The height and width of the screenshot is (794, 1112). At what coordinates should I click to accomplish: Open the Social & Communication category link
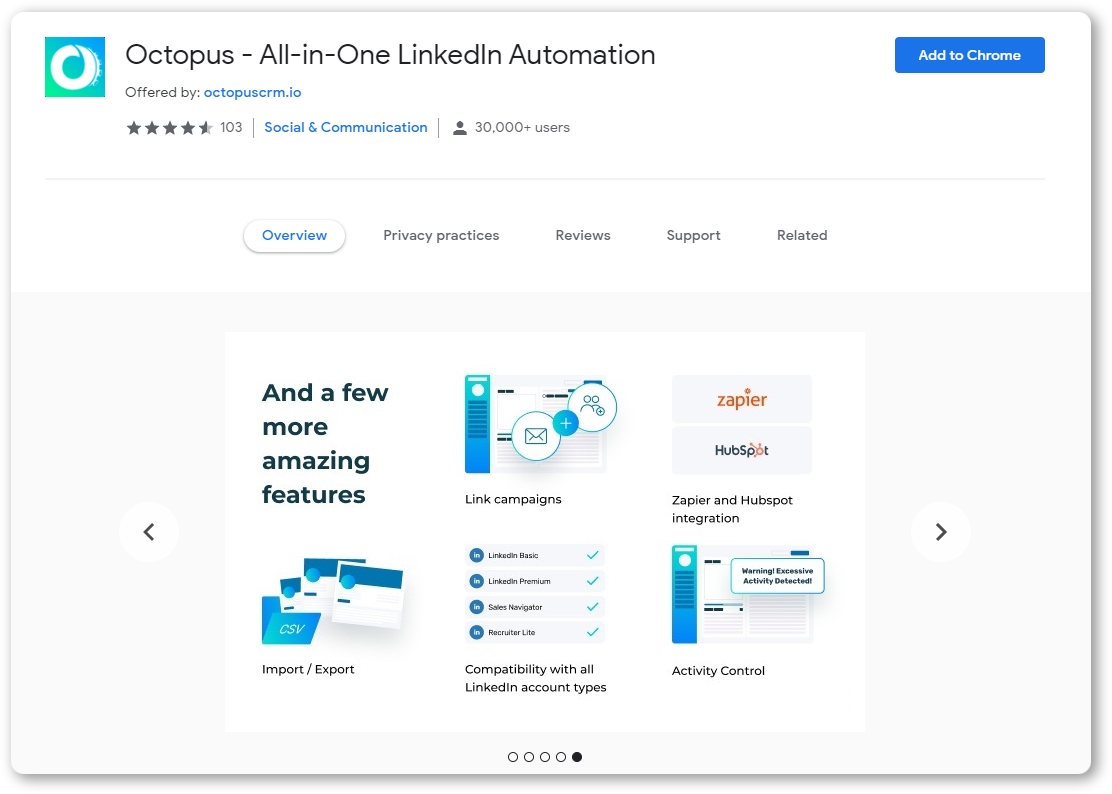point(346,128)
